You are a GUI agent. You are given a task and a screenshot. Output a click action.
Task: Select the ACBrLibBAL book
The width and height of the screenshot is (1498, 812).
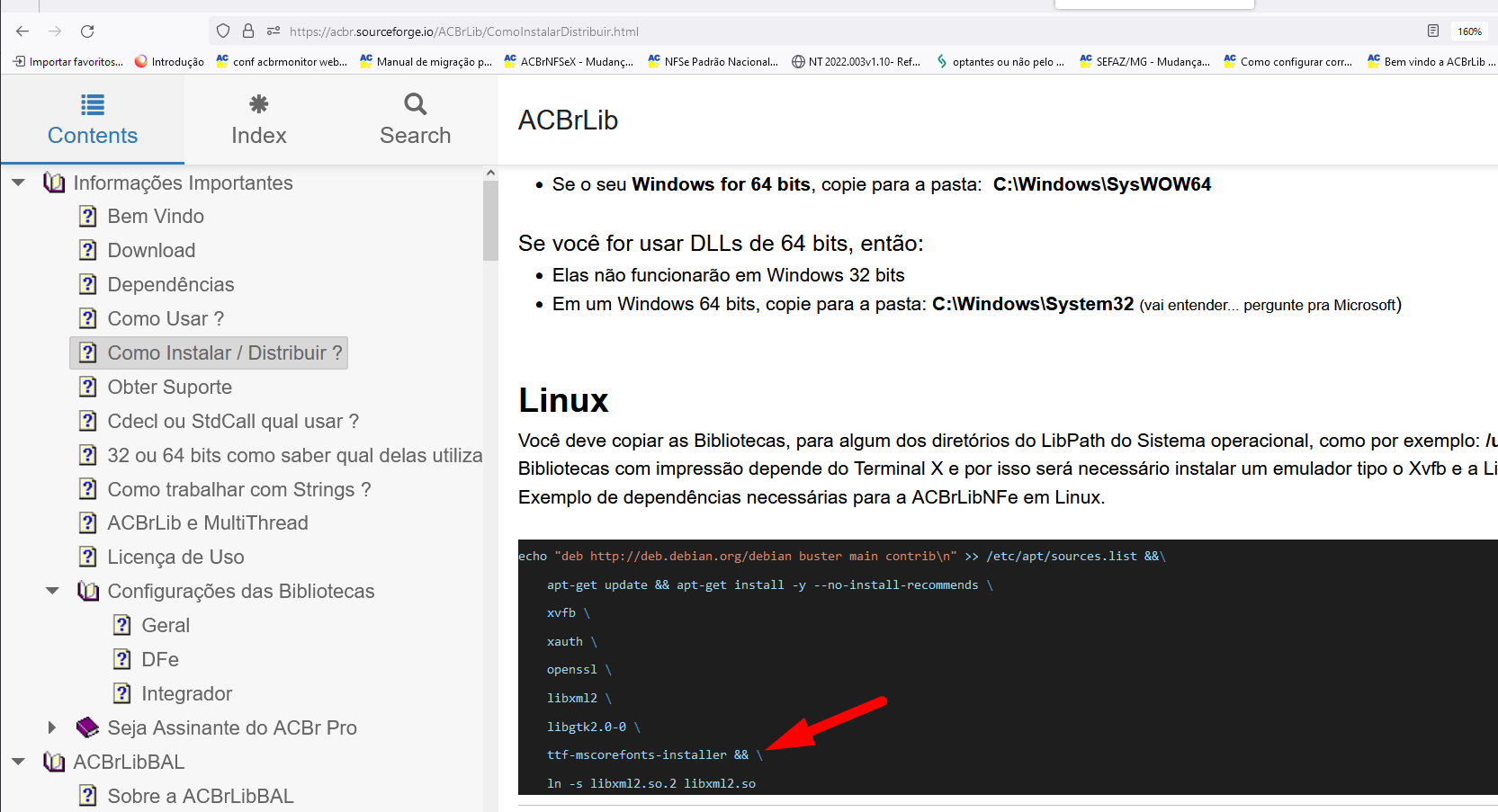coord(114,762)
